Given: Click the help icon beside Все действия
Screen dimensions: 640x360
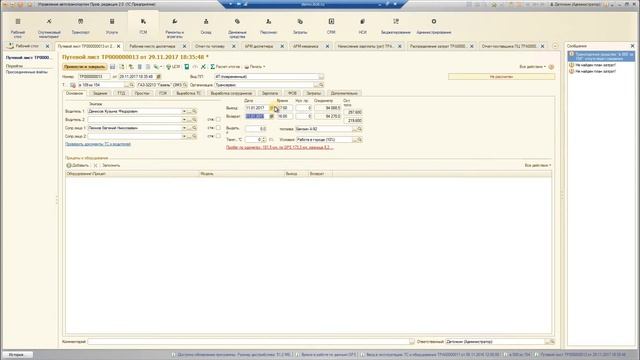Looking at the screenshot, I should click(x=551, y=67).
